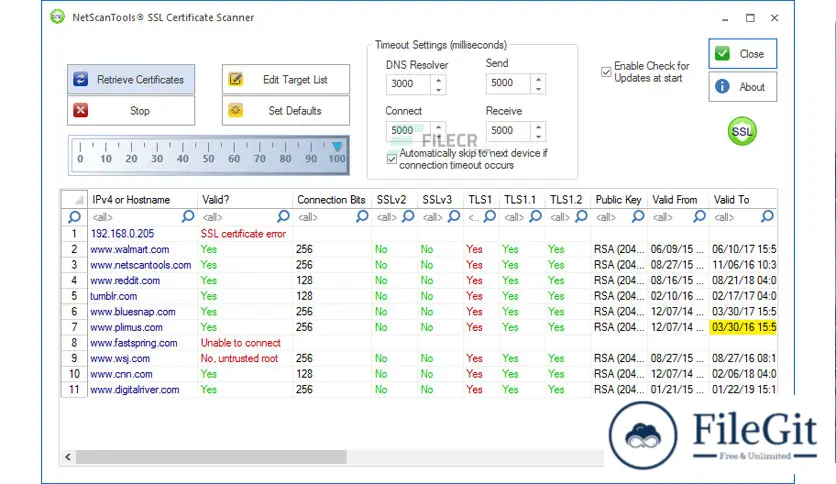Click the DNS Resolver timeout field

tap(408, 84)
